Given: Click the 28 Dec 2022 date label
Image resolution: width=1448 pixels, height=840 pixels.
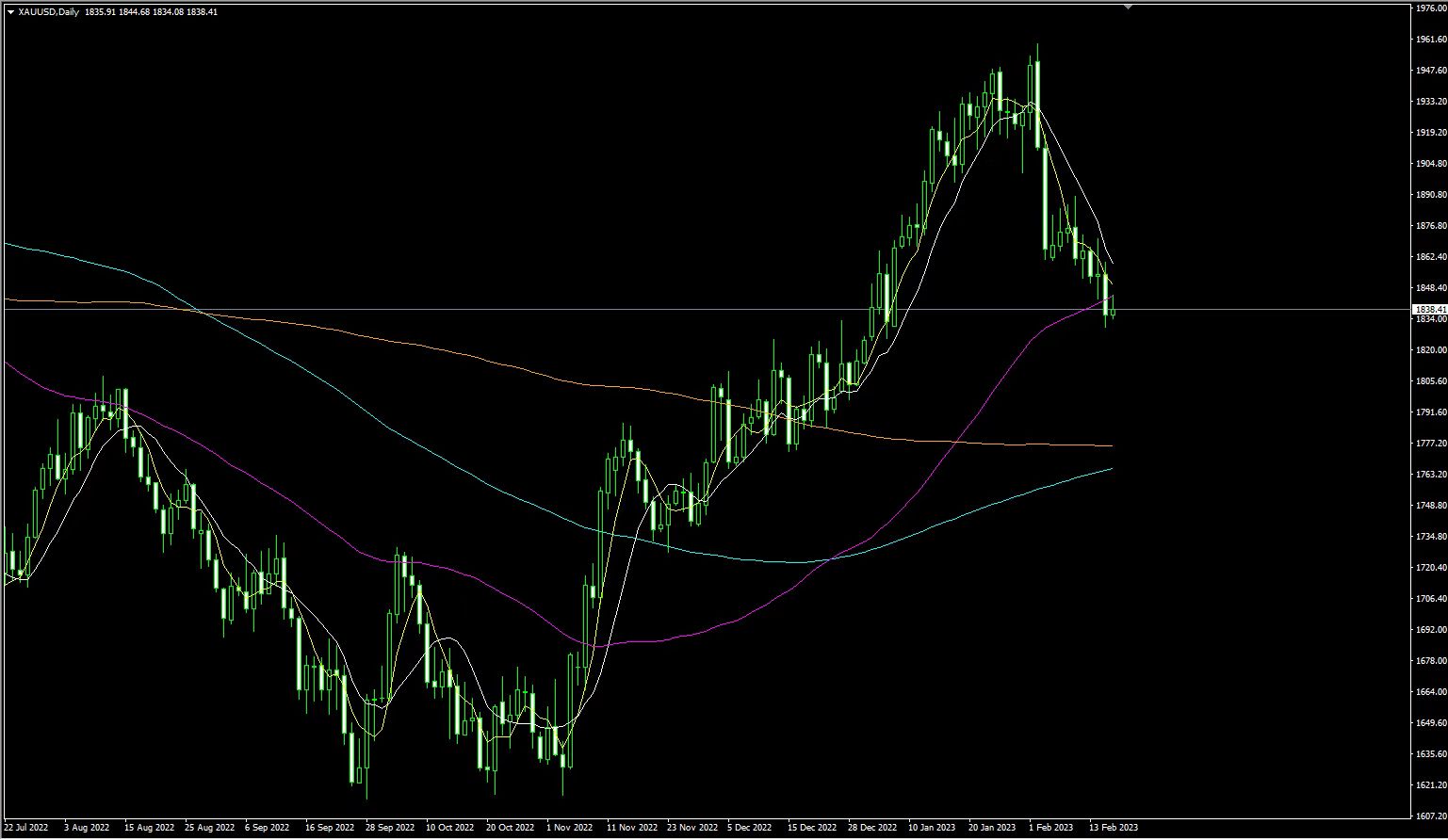Looking at the screenshot, I should pos(872,828).
